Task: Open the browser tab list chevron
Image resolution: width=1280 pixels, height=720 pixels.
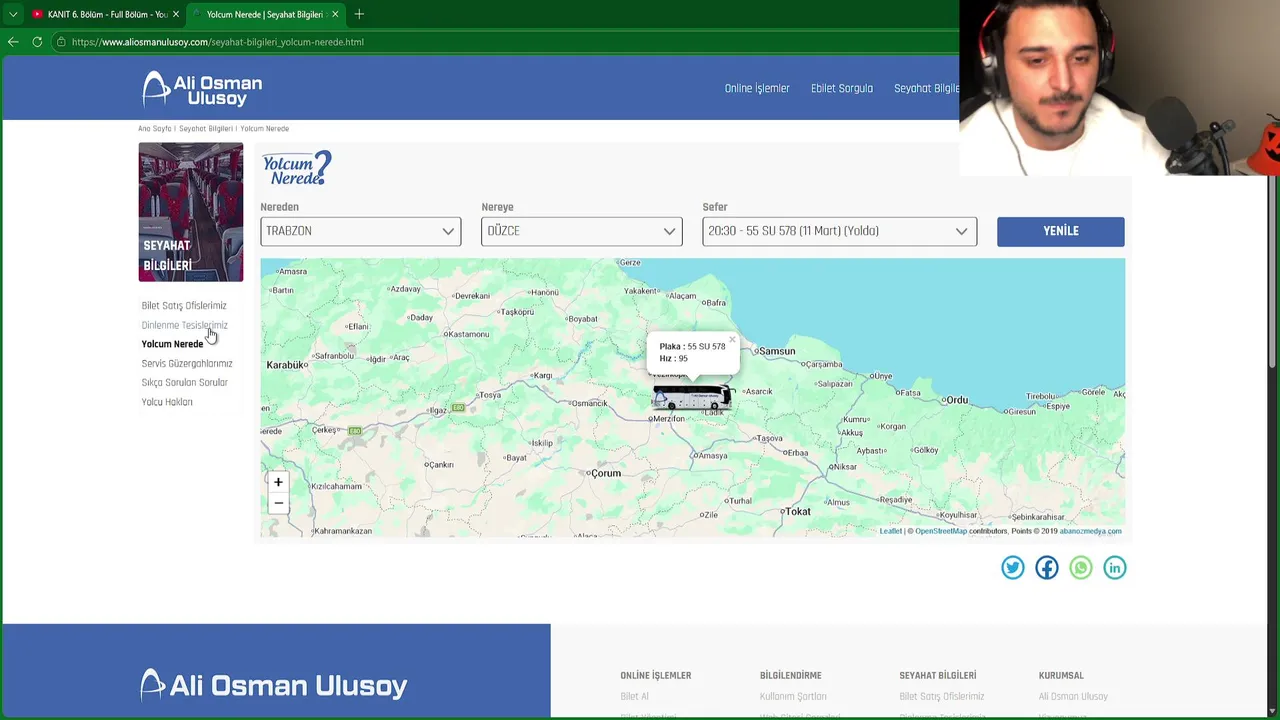Action: click(13, 14)
